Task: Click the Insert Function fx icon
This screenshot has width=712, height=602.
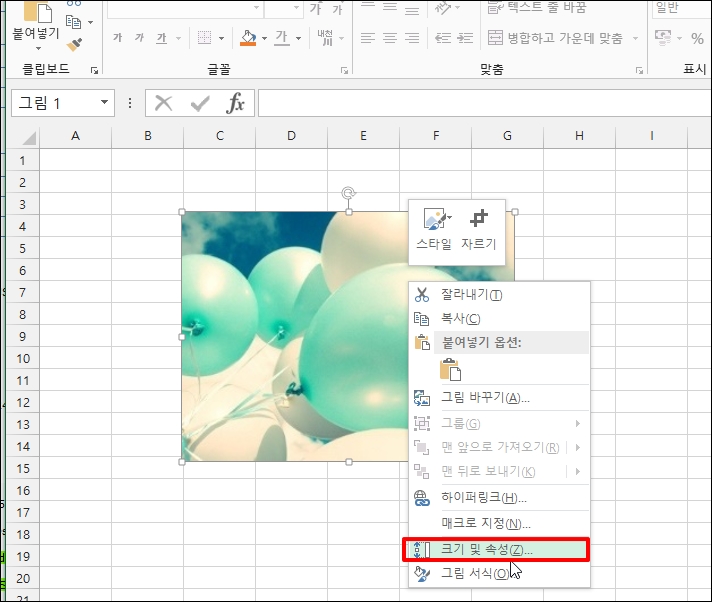Action: pos(235,103)
